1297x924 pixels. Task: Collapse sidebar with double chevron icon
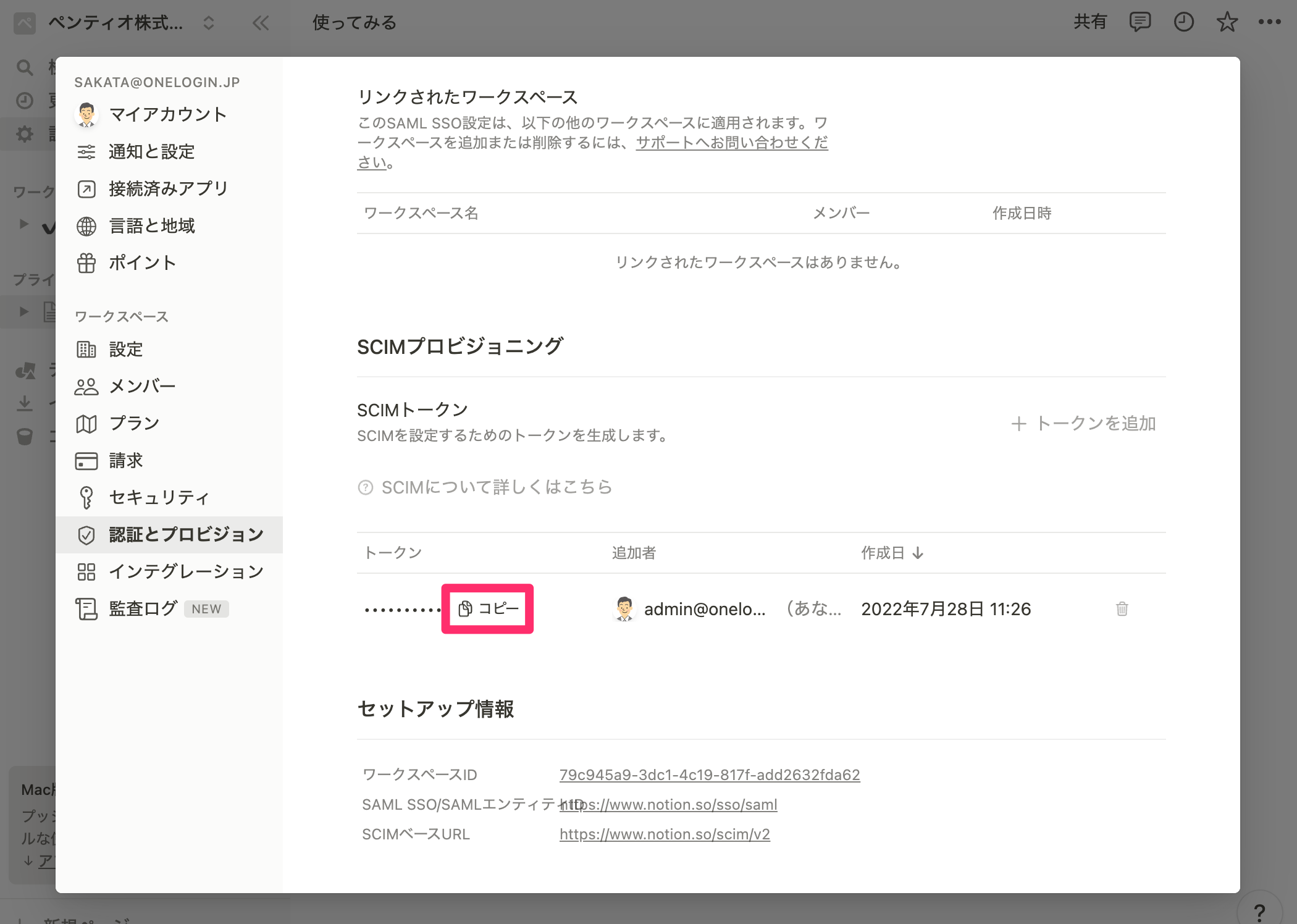[x=261, y=23]
